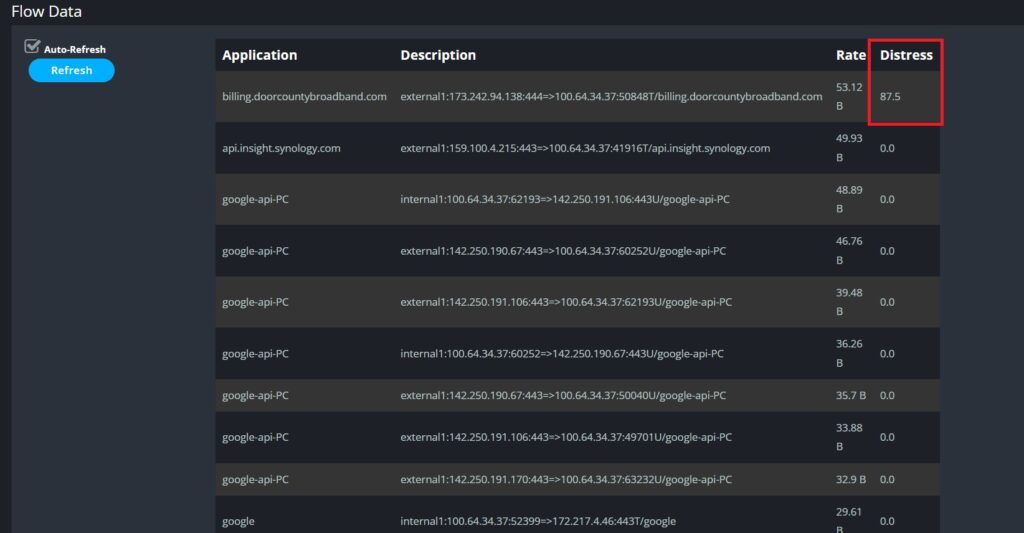Click the 46.76 B rate value
This screenshot has height=533, width=1024.
tap(849, 250)
